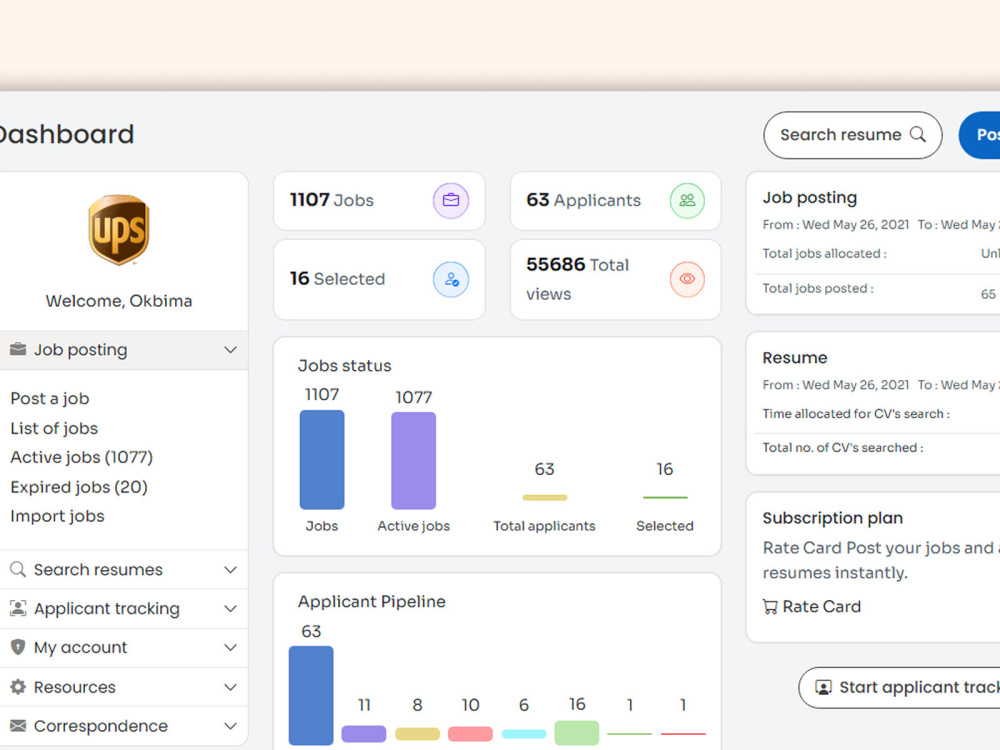
Task: Open the 1107 Jobs card
Action: pos(379,200)
